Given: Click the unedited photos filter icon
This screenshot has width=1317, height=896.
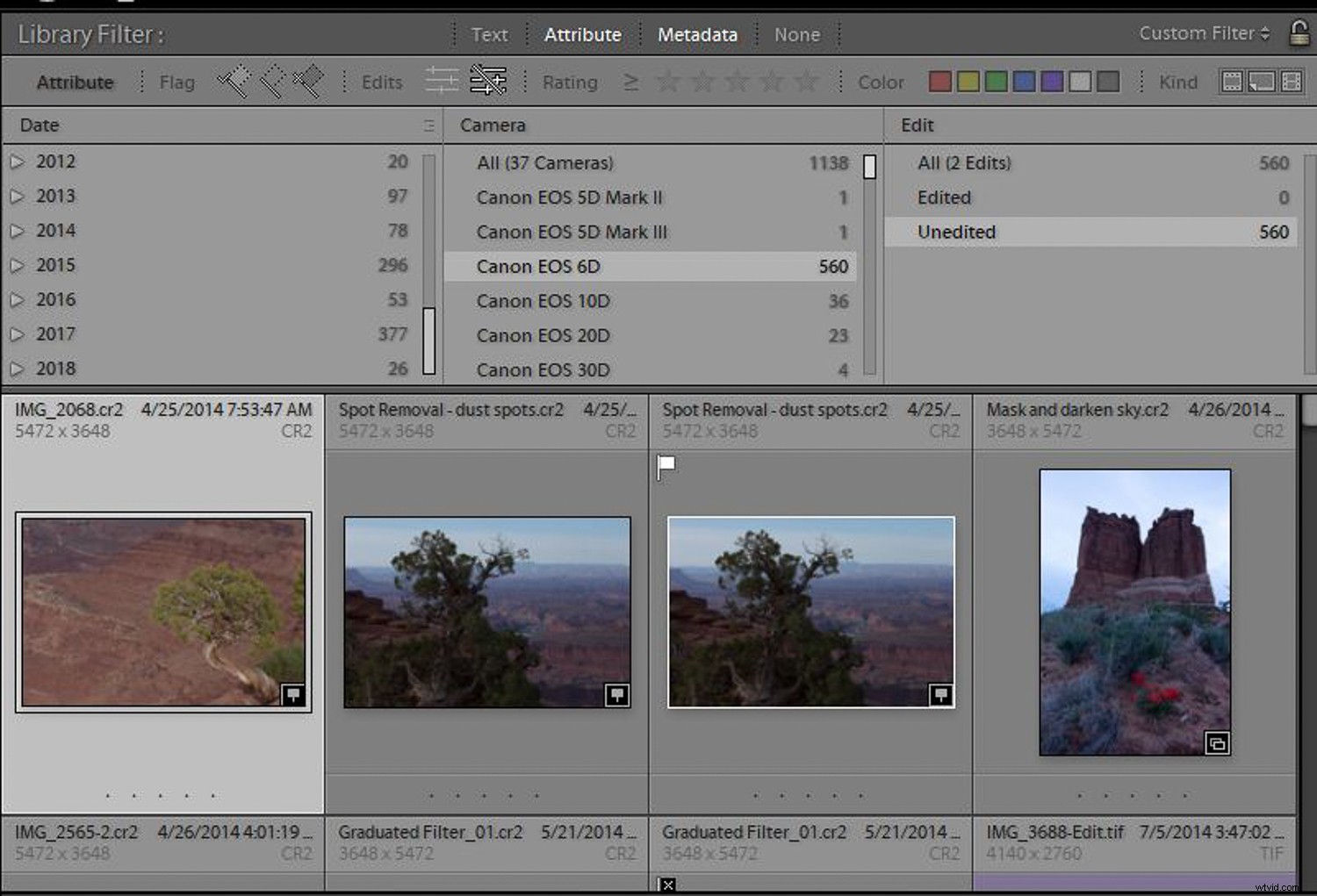Looking at the screenshot, I should [x=488, y=81].
